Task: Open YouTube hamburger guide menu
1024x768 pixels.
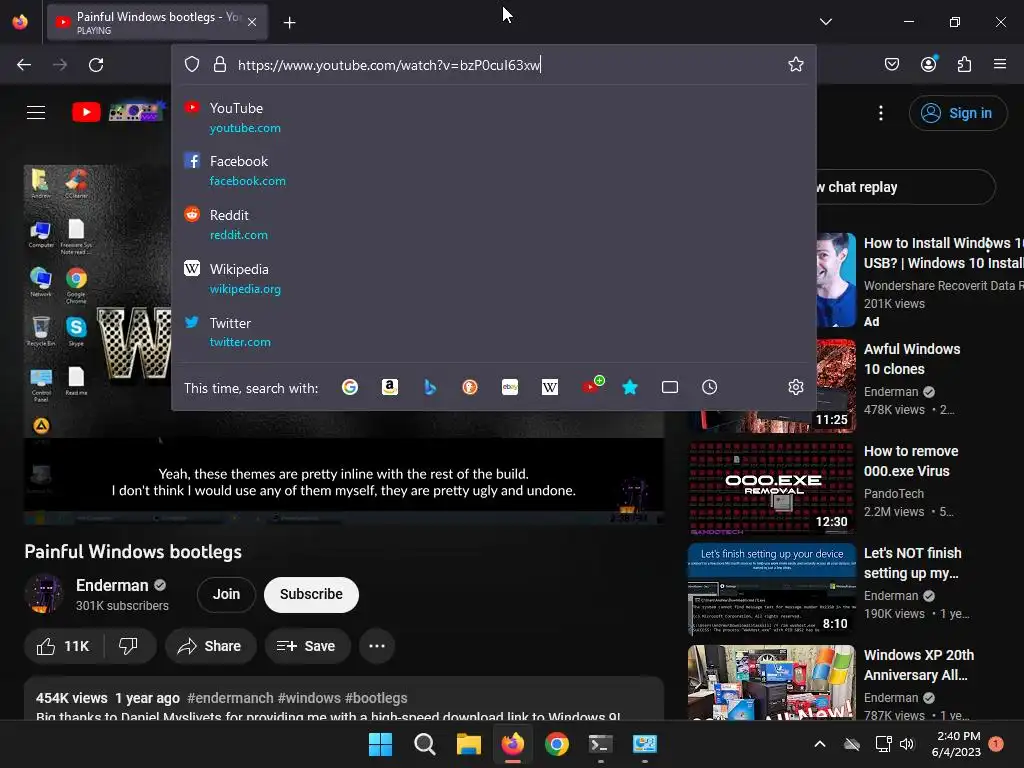Action: coord(36,112)
